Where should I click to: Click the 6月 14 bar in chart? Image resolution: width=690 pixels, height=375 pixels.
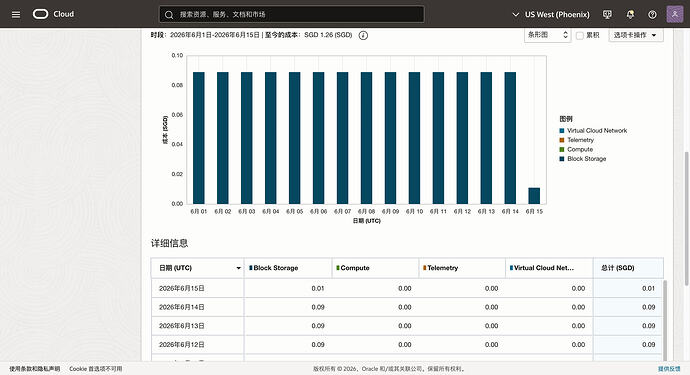(x=510, y=138)
